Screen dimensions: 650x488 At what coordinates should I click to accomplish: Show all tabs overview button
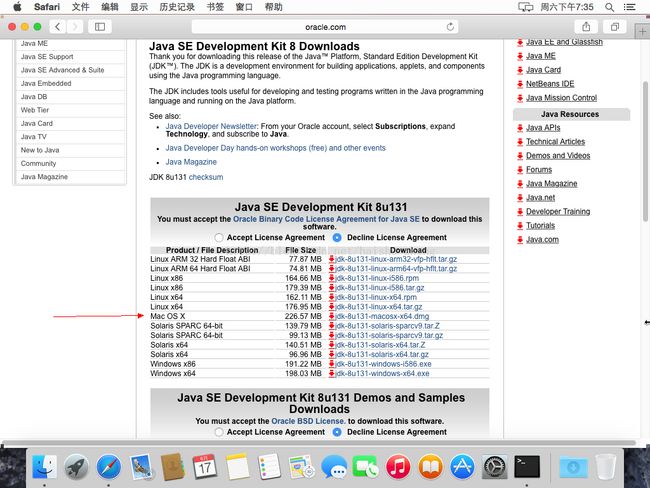615,27
